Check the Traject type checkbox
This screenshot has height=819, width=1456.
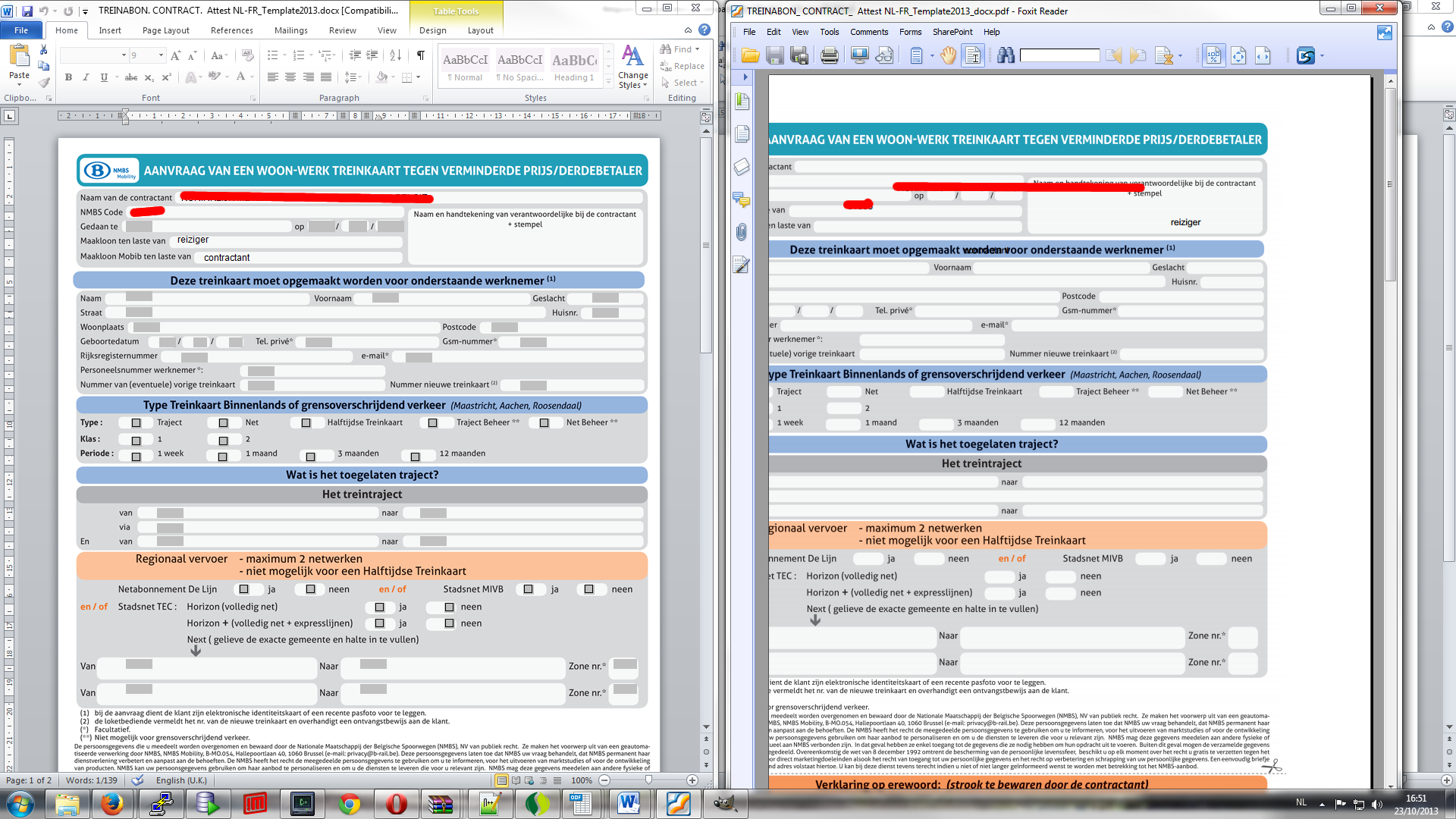pos(136,423)
